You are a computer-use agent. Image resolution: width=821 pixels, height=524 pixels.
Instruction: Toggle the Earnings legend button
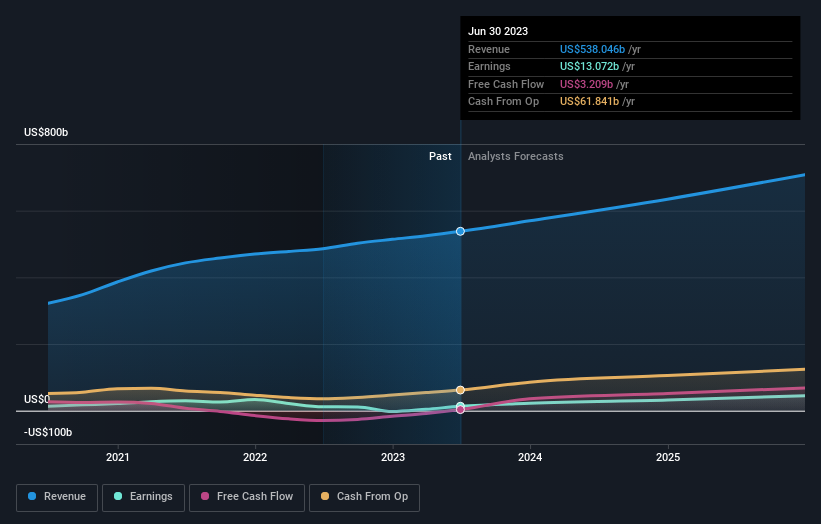coord(143,497)
